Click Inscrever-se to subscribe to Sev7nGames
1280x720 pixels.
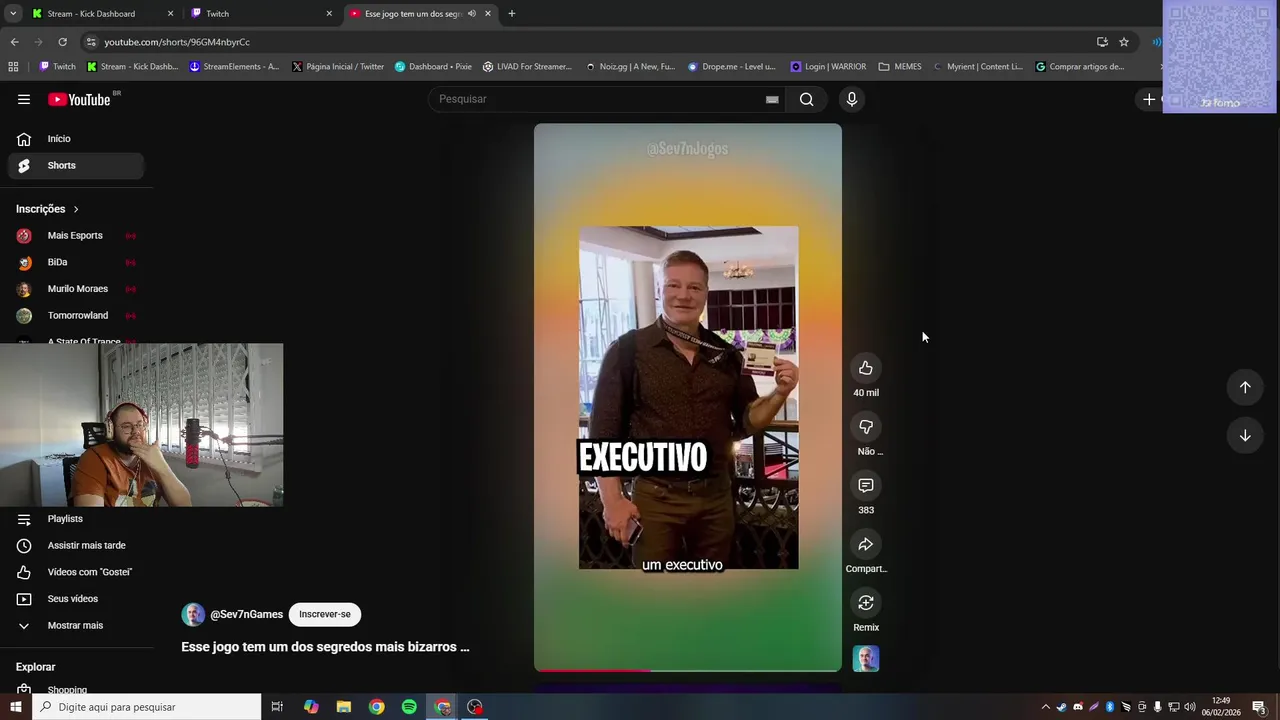pyautogui.click(x=325, y=614)
